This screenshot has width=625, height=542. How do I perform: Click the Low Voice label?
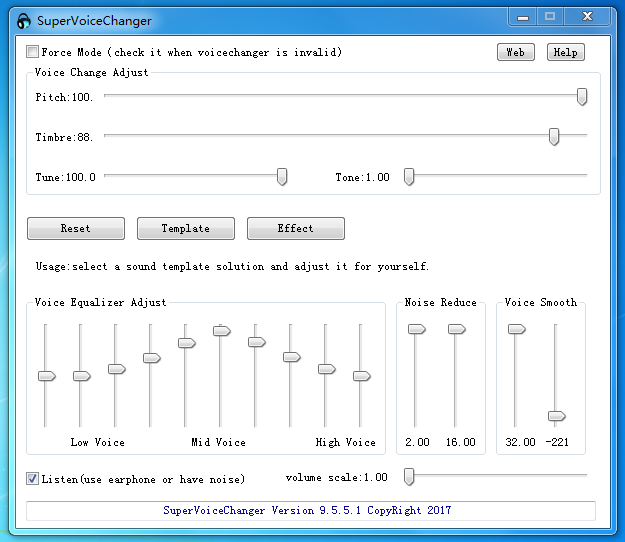(x=98, y=442)
